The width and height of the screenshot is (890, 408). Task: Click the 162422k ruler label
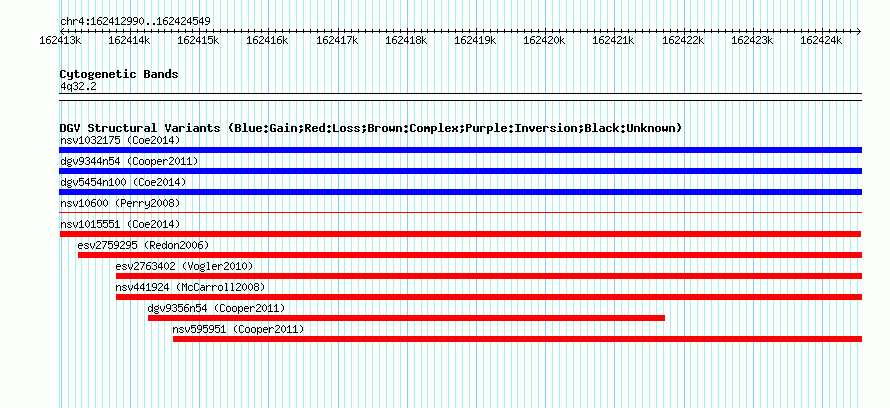coord(683,41)
